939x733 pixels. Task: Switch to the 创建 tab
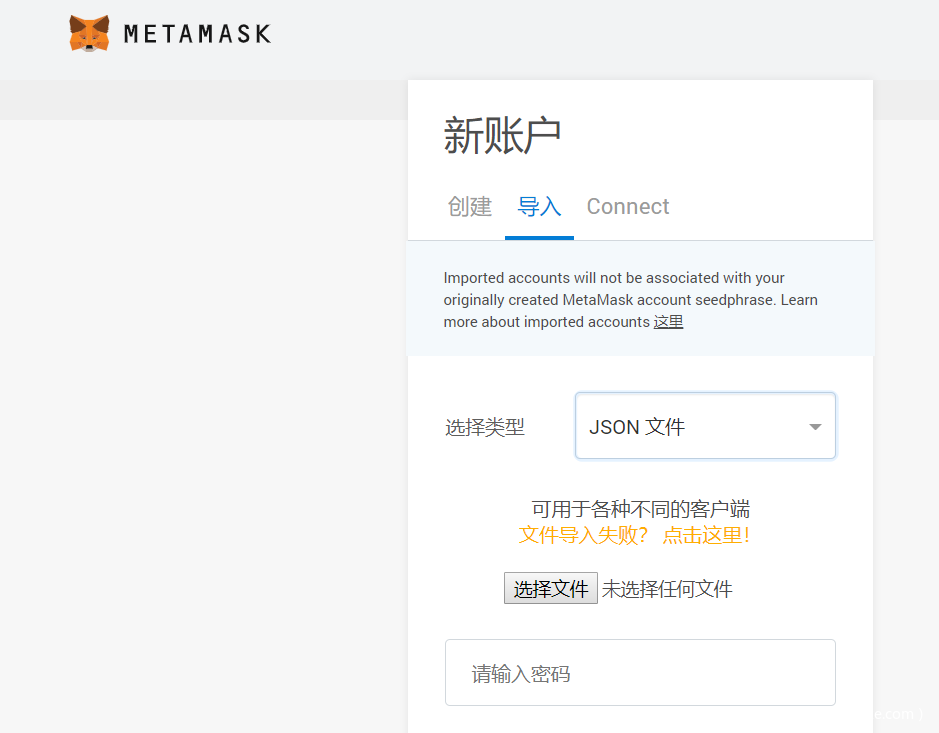[x=470, y=207]
